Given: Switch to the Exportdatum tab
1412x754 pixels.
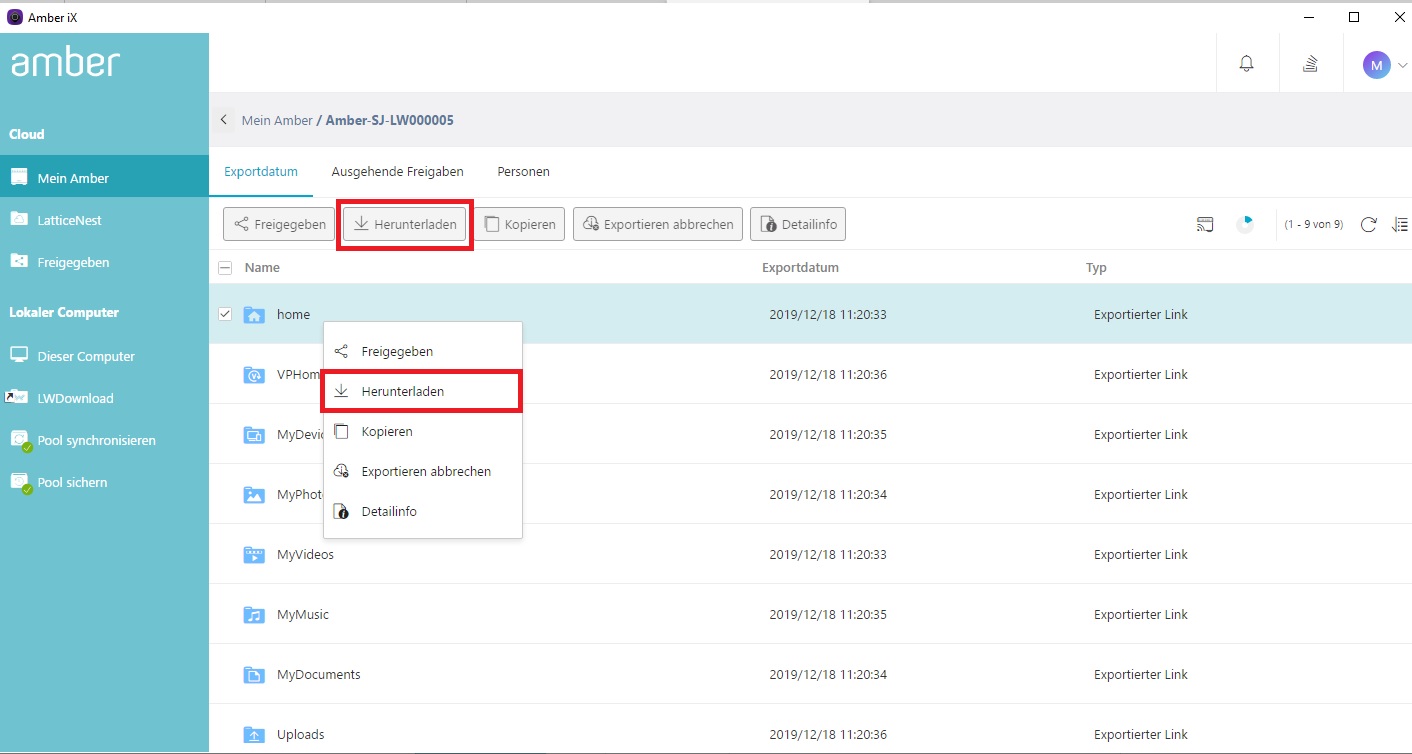Looking at the screenshot, I should [x=261, y=172].
